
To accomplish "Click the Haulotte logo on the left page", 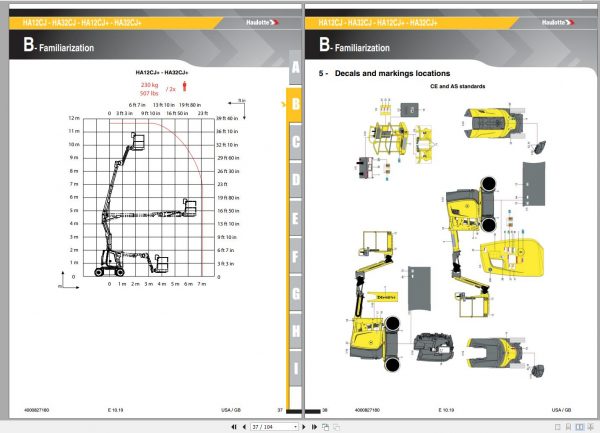I will (x=262, y=23).
